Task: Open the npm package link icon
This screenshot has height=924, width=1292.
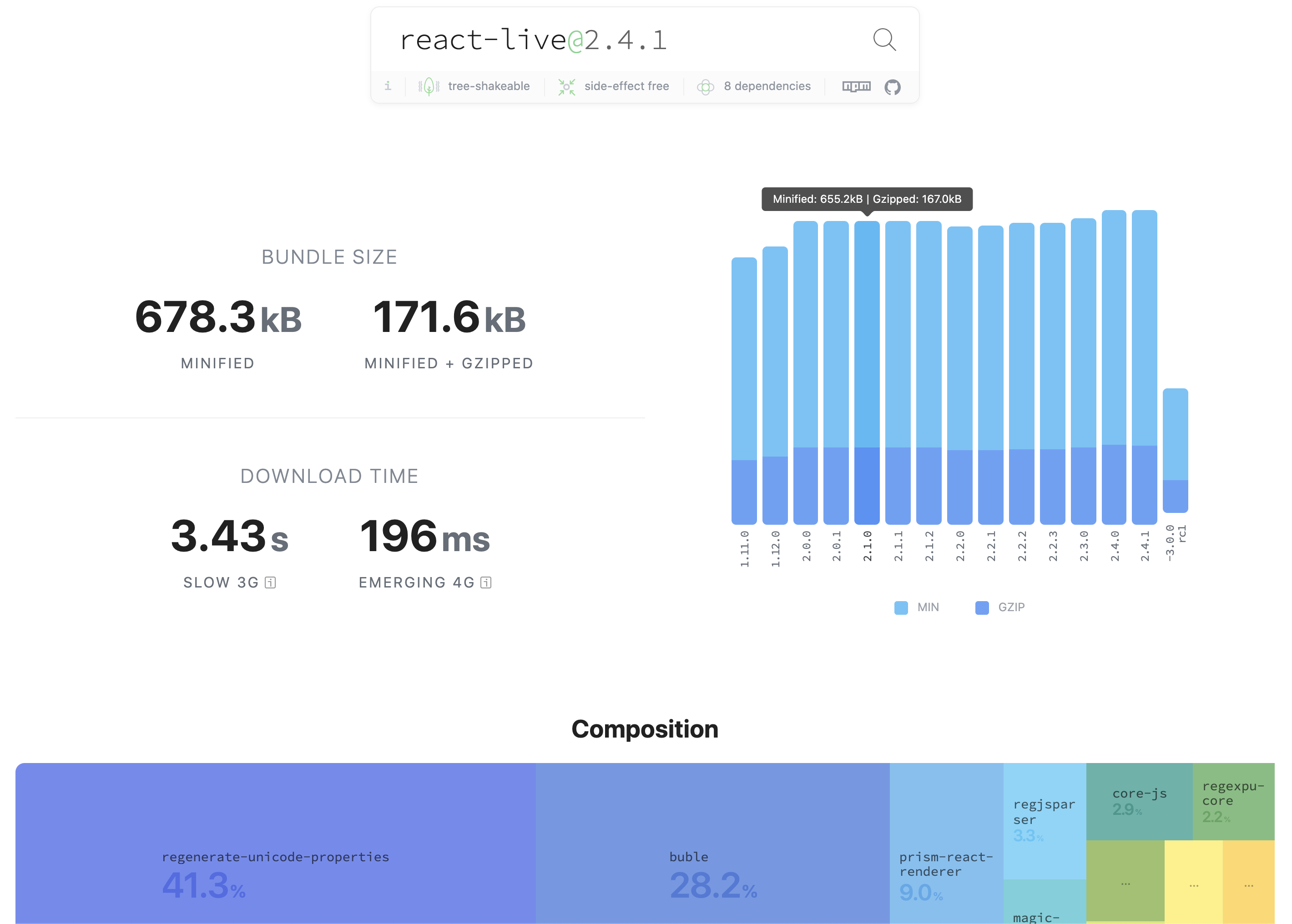Action: tap(856, 86)
